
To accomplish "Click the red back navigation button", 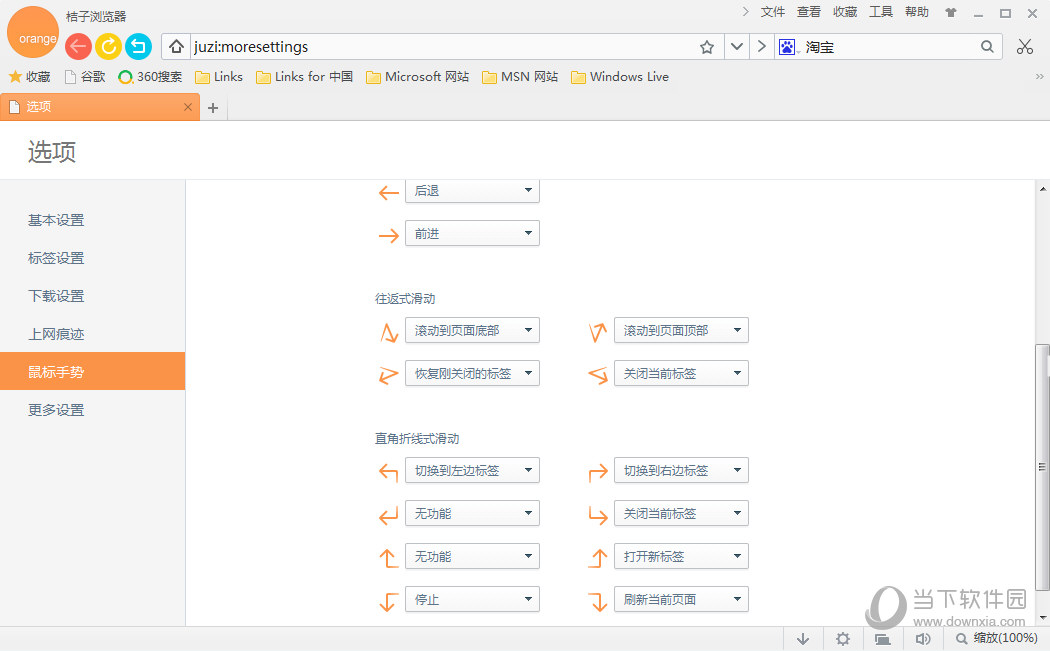I will pos(78,46).
